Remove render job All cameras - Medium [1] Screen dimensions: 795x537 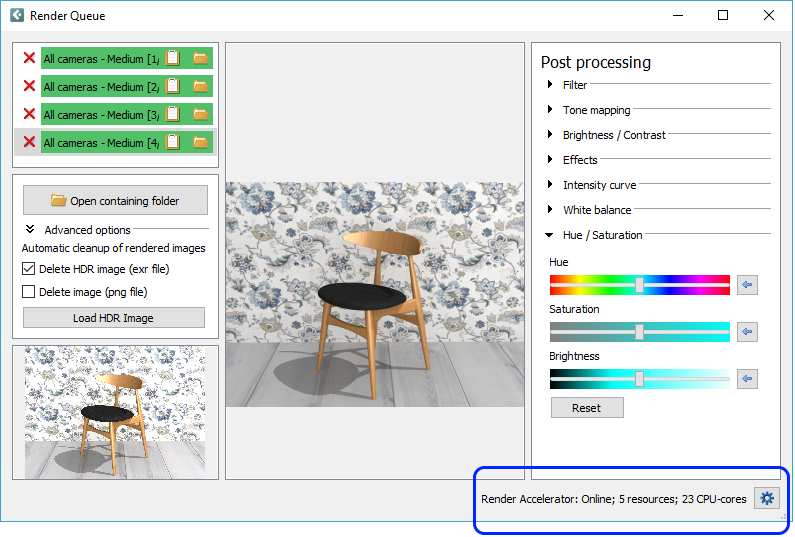29,58
